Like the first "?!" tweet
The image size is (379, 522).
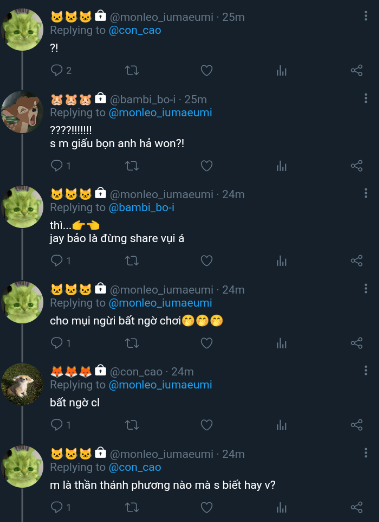pyautogui.click(x=206, y=70)
